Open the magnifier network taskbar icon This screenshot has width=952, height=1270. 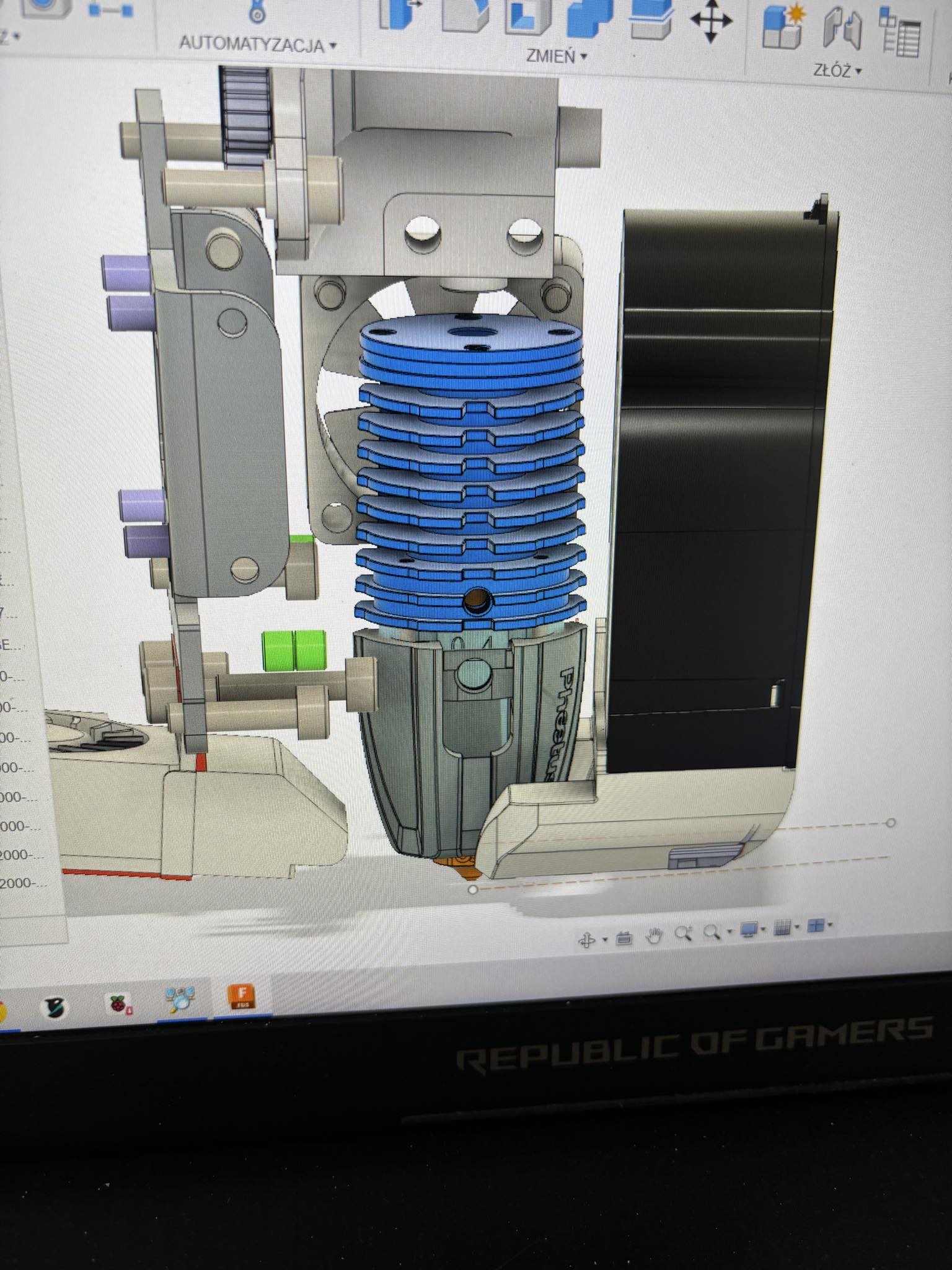[180, 1000]
